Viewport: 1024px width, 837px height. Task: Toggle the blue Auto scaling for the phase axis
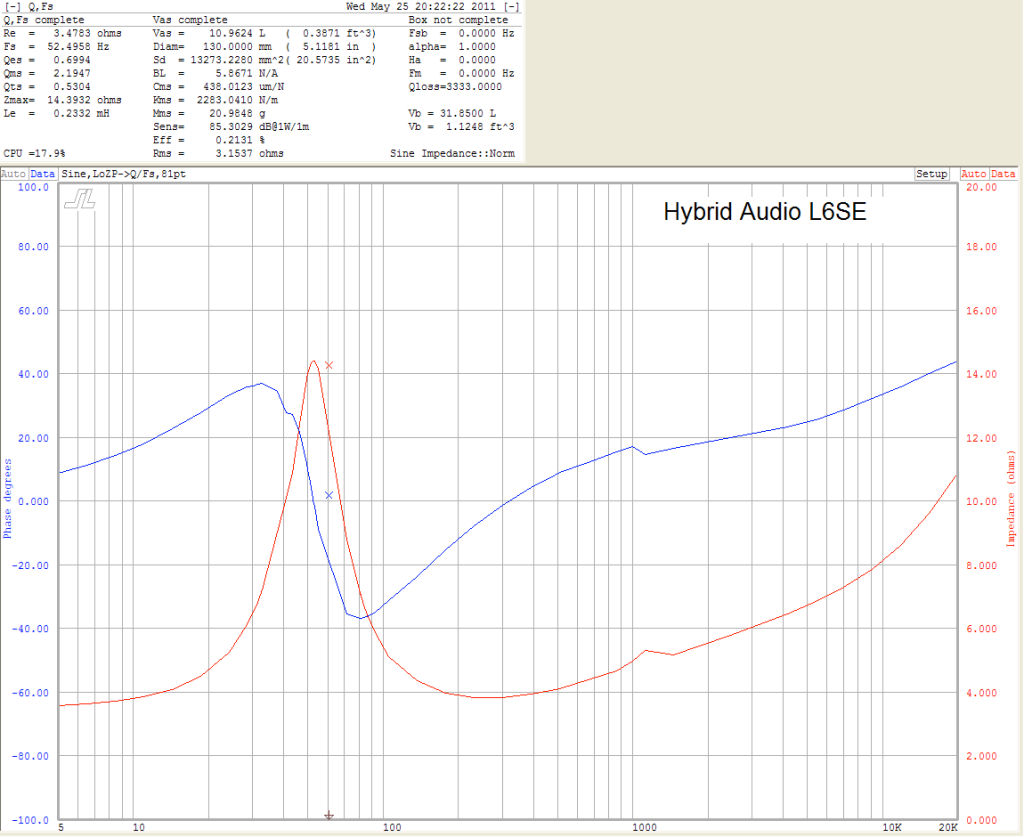tap(13, 174)
